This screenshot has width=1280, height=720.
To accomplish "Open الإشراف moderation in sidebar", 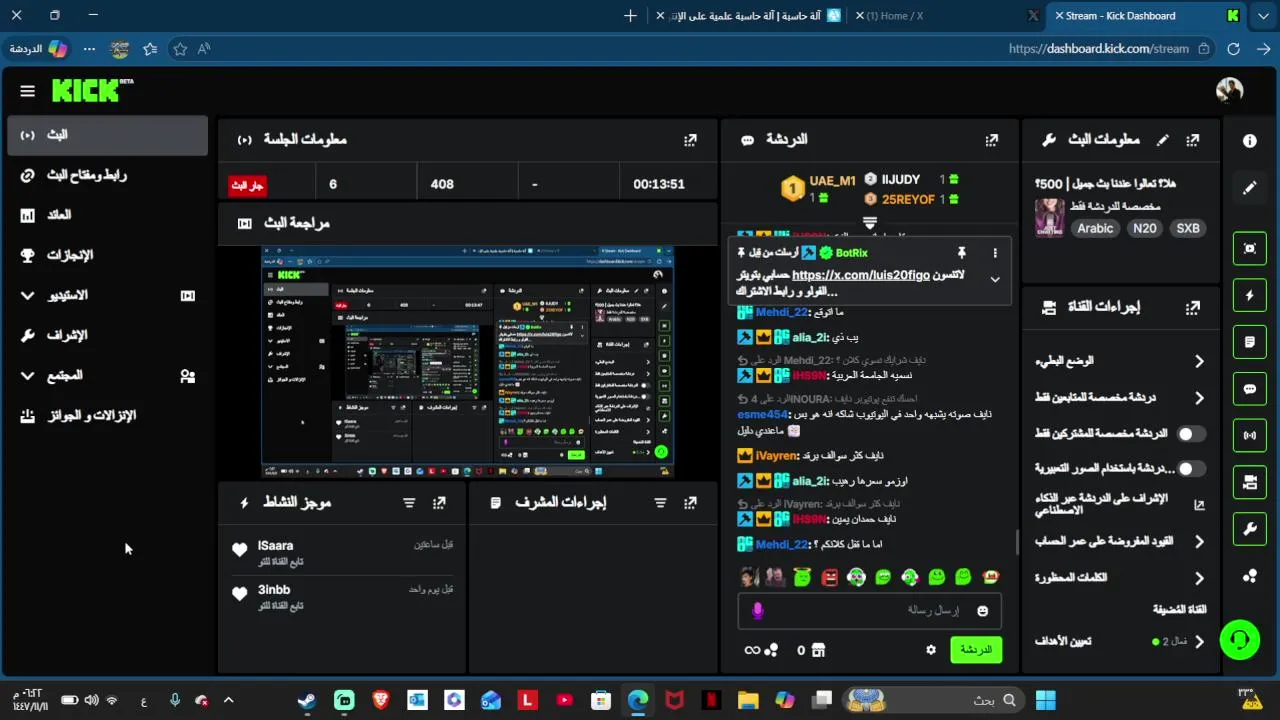I will tap(108, 335).
